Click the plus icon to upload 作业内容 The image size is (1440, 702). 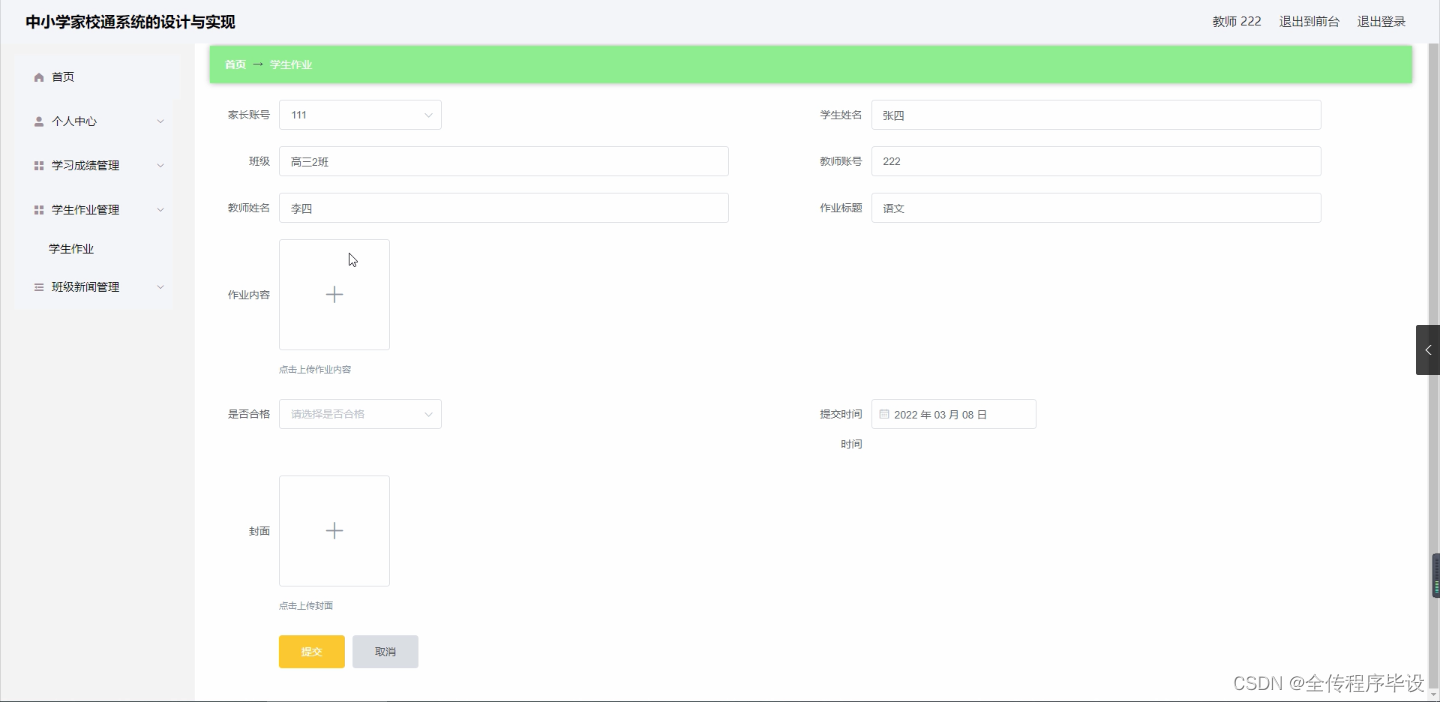(334, 294)
